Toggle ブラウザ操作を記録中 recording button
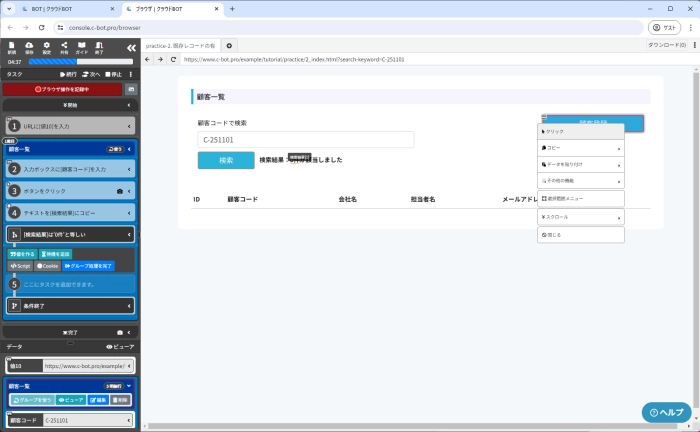Image resolution: width=700 pixels, height=432 pixels. pos(62,89)
